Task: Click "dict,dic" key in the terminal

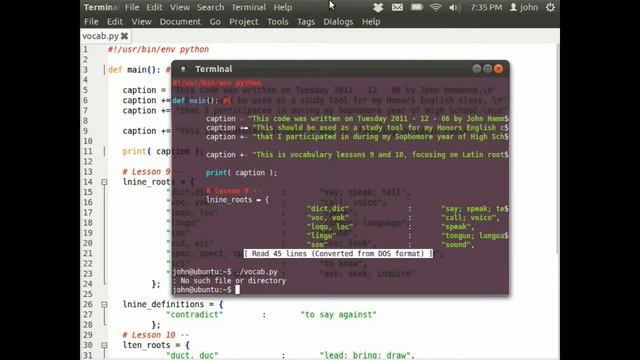Action: coord(328,209)
